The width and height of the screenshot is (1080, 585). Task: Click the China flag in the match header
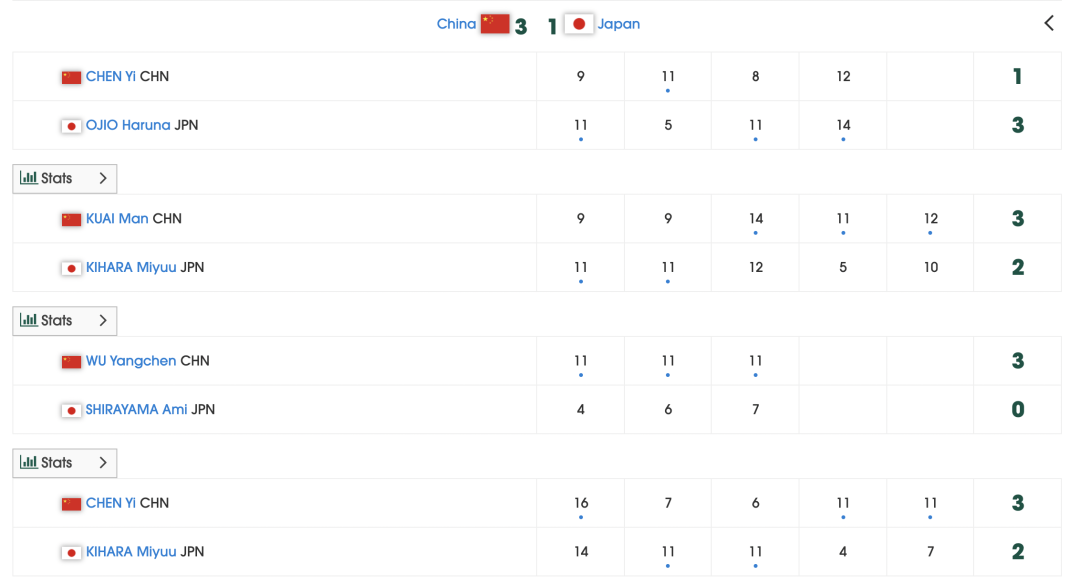click(495, 24)
